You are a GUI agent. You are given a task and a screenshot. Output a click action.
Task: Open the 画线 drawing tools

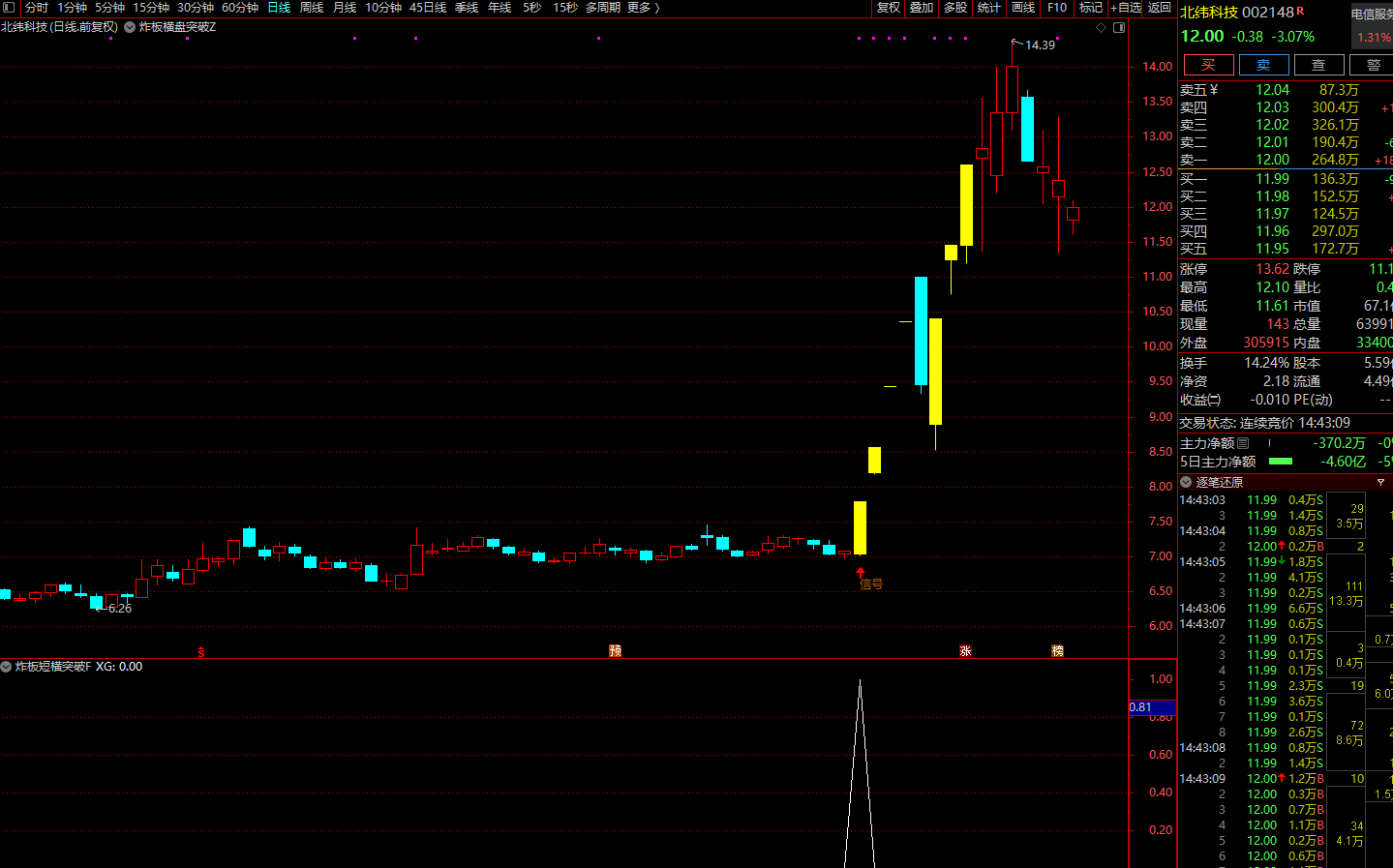1022,8
